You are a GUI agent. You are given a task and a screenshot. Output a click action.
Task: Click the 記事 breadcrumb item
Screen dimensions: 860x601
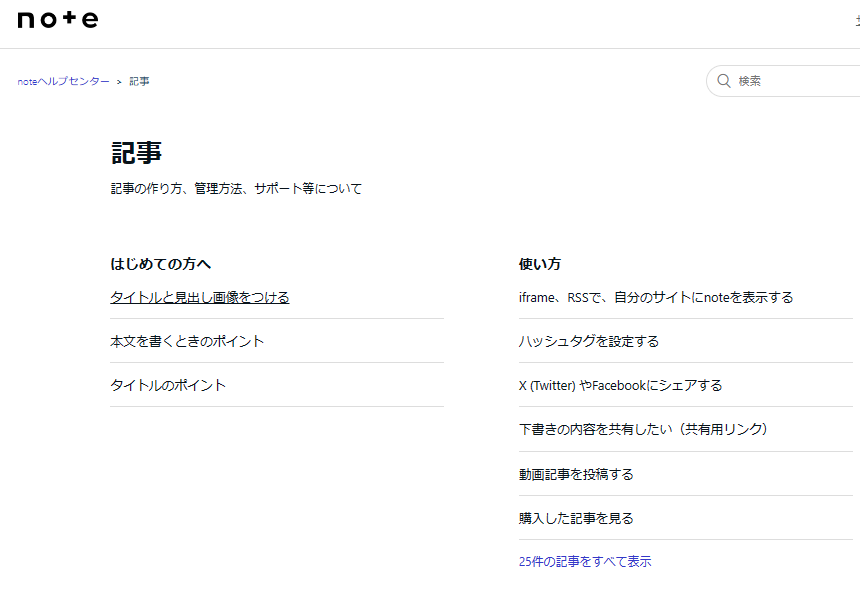click(x=139, y=81)
